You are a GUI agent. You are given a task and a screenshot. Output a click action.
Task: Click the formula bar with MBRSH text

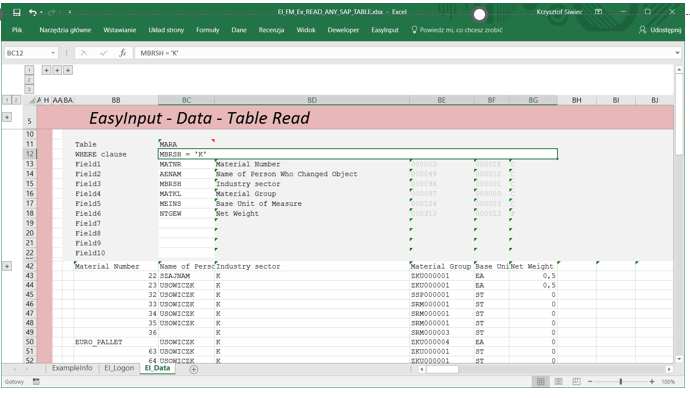(403, 53)
